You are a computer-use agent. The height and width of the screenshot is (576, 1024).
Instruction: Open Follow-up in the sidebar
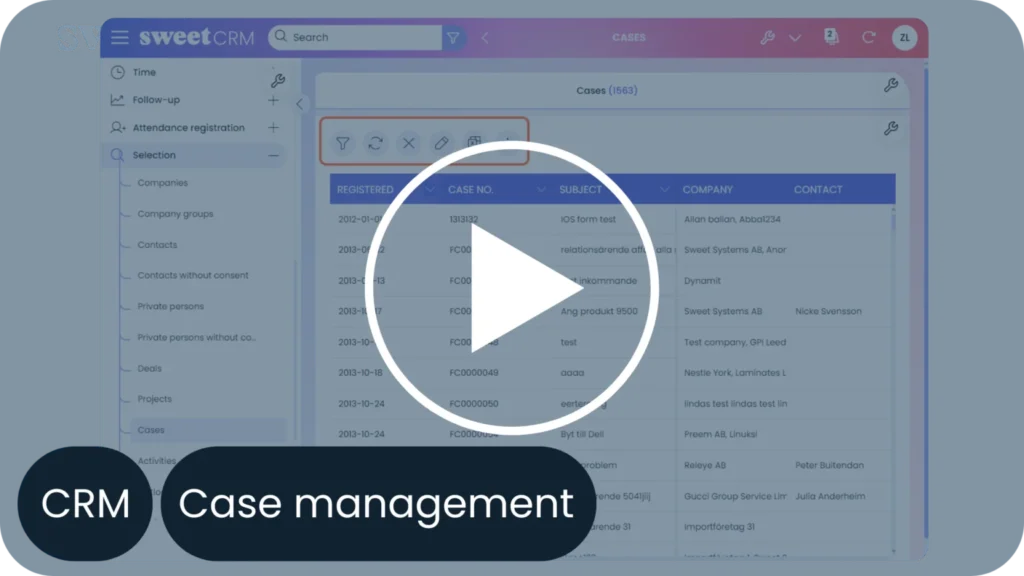tap(156, 100)
